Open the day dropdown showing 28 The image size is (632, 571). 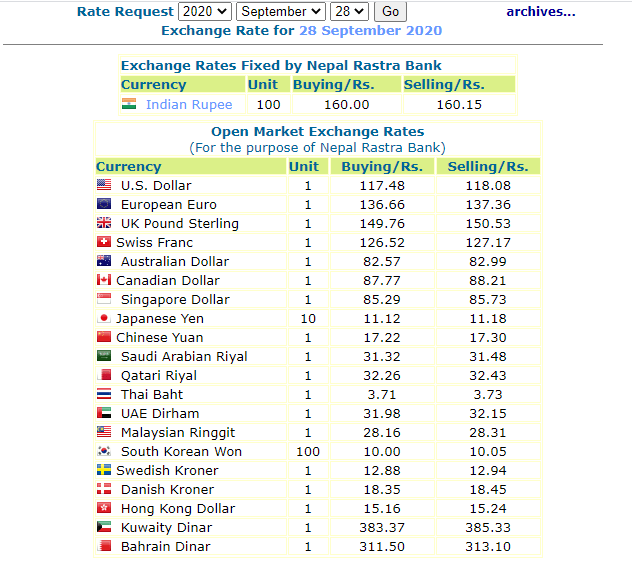click(350, 12)
